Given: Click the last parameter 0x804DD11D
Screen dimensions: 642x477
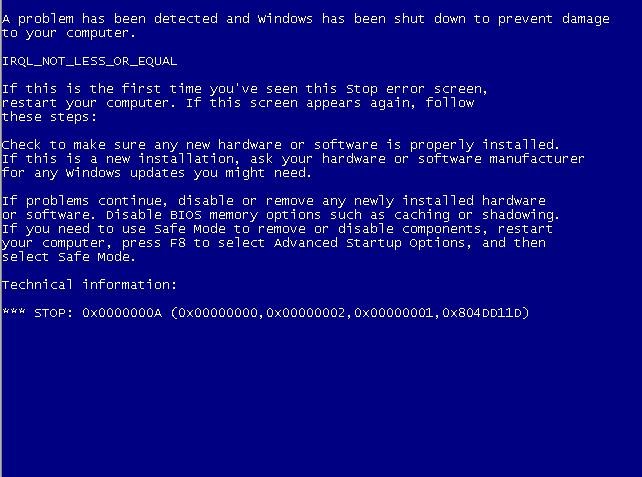Looking at the screenshot, I should tap(482, 313).
